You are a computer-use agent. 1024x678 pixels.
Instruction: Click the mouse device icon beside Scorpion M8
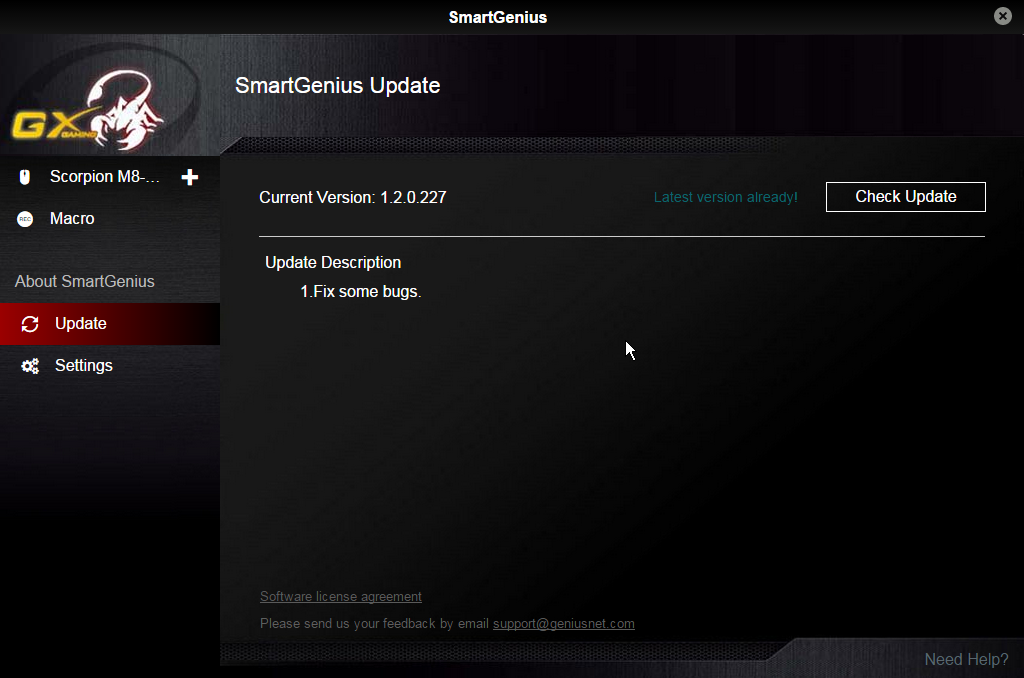click(25, 177)
